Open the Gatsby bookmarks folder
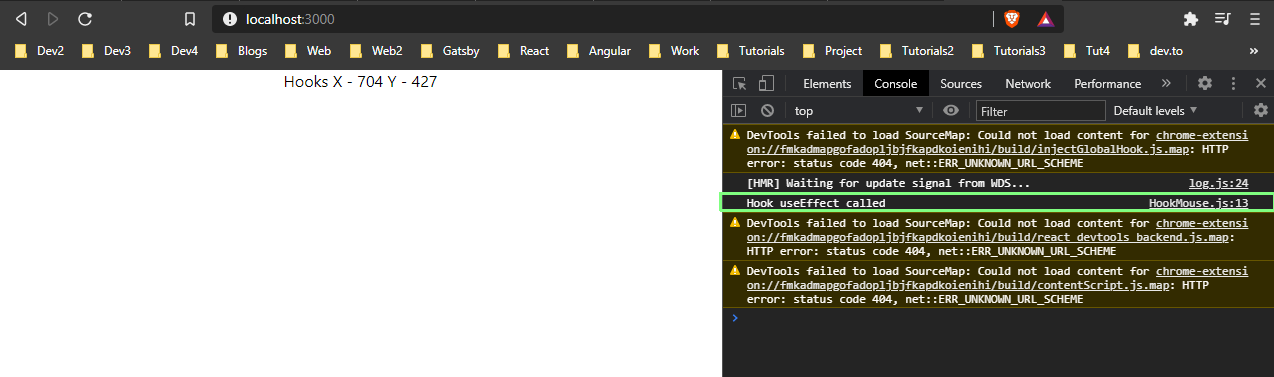This screenshot has height=377, width=1274. click(449, 51)
